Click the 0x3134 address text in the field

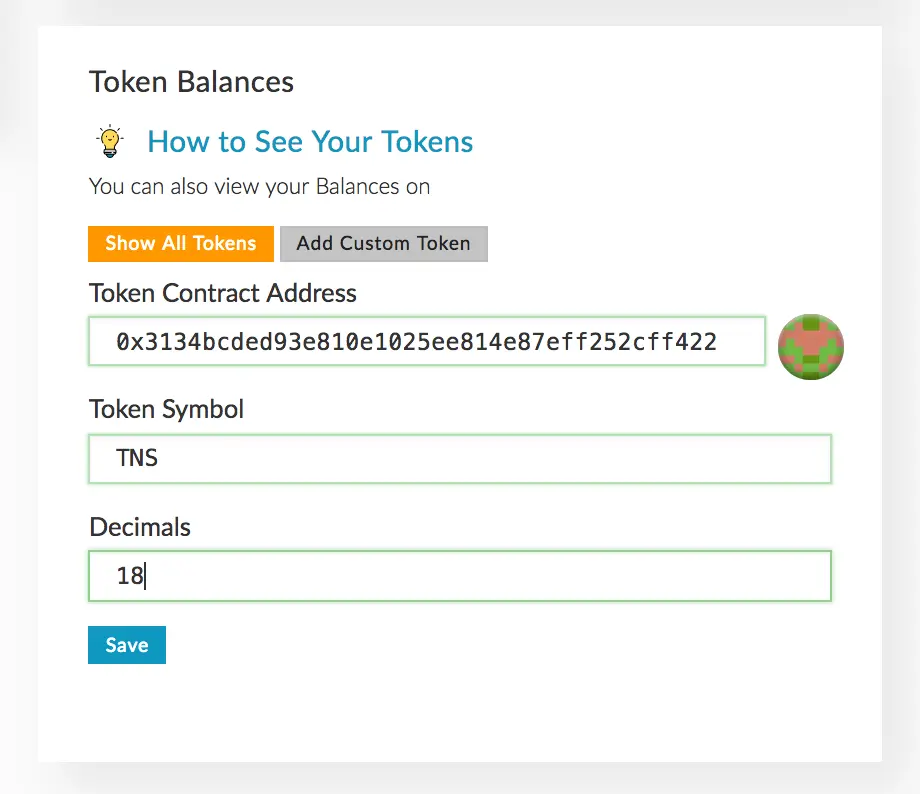pos(416,342)
